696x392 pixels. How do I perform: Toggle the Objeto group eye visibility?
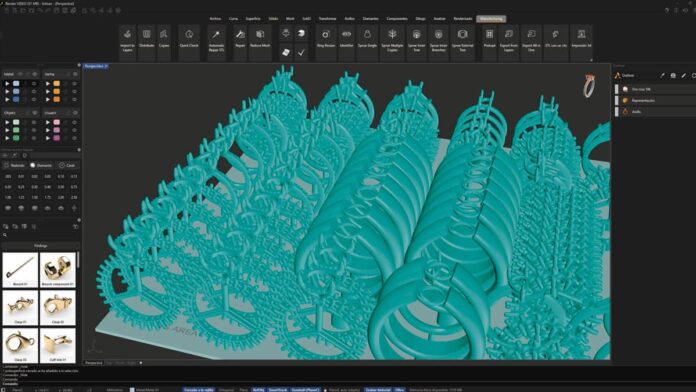pos(35,113)
